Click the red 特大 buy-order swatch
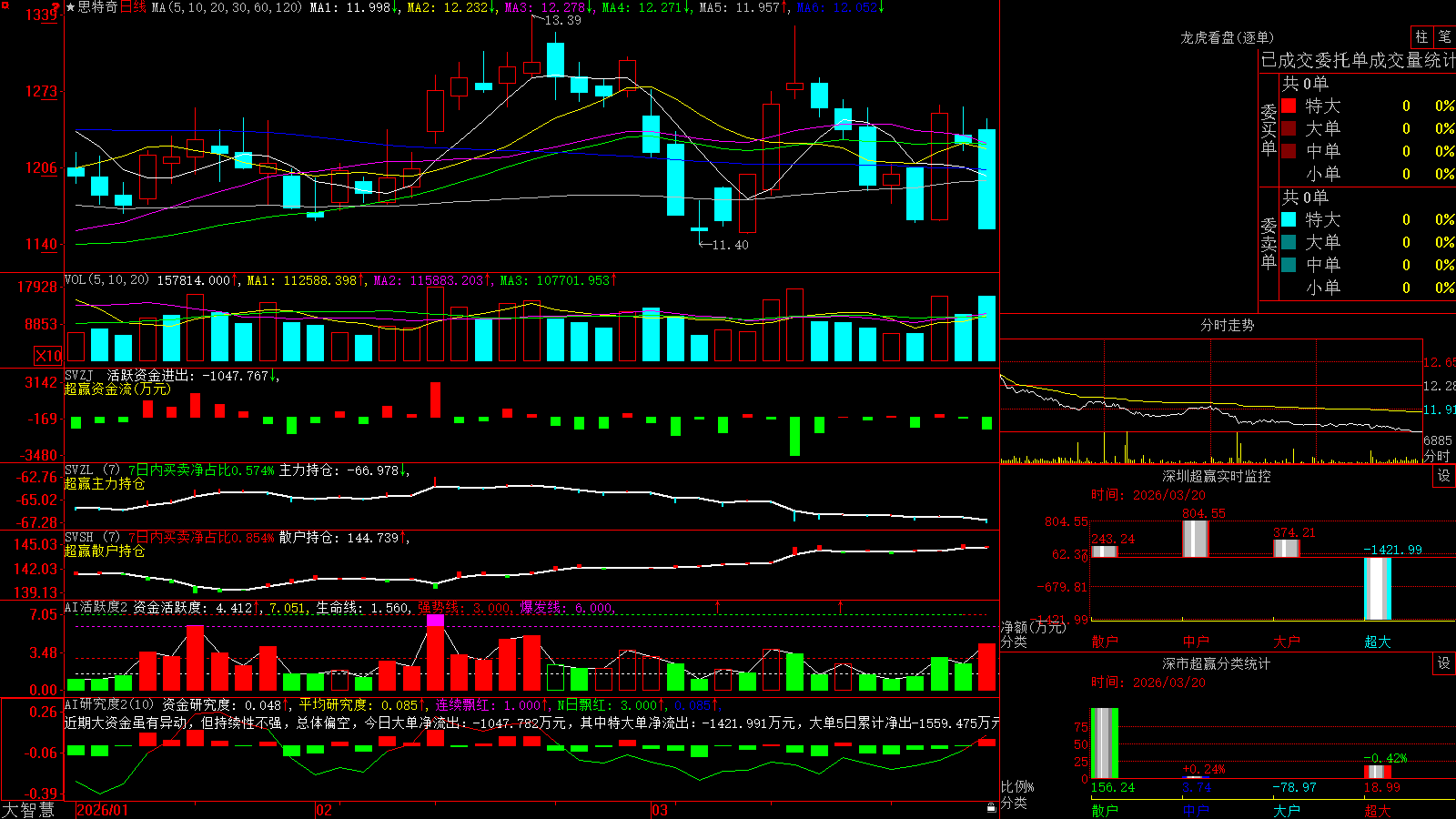The image size is (1456, 819). tap(1289, 106)
